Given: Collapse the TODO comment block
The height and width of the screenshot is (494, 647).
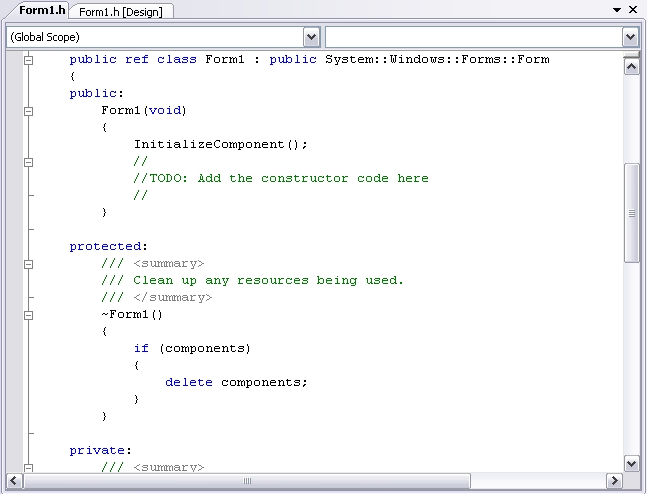Looking at the screenshot, I should coord(28,162).
